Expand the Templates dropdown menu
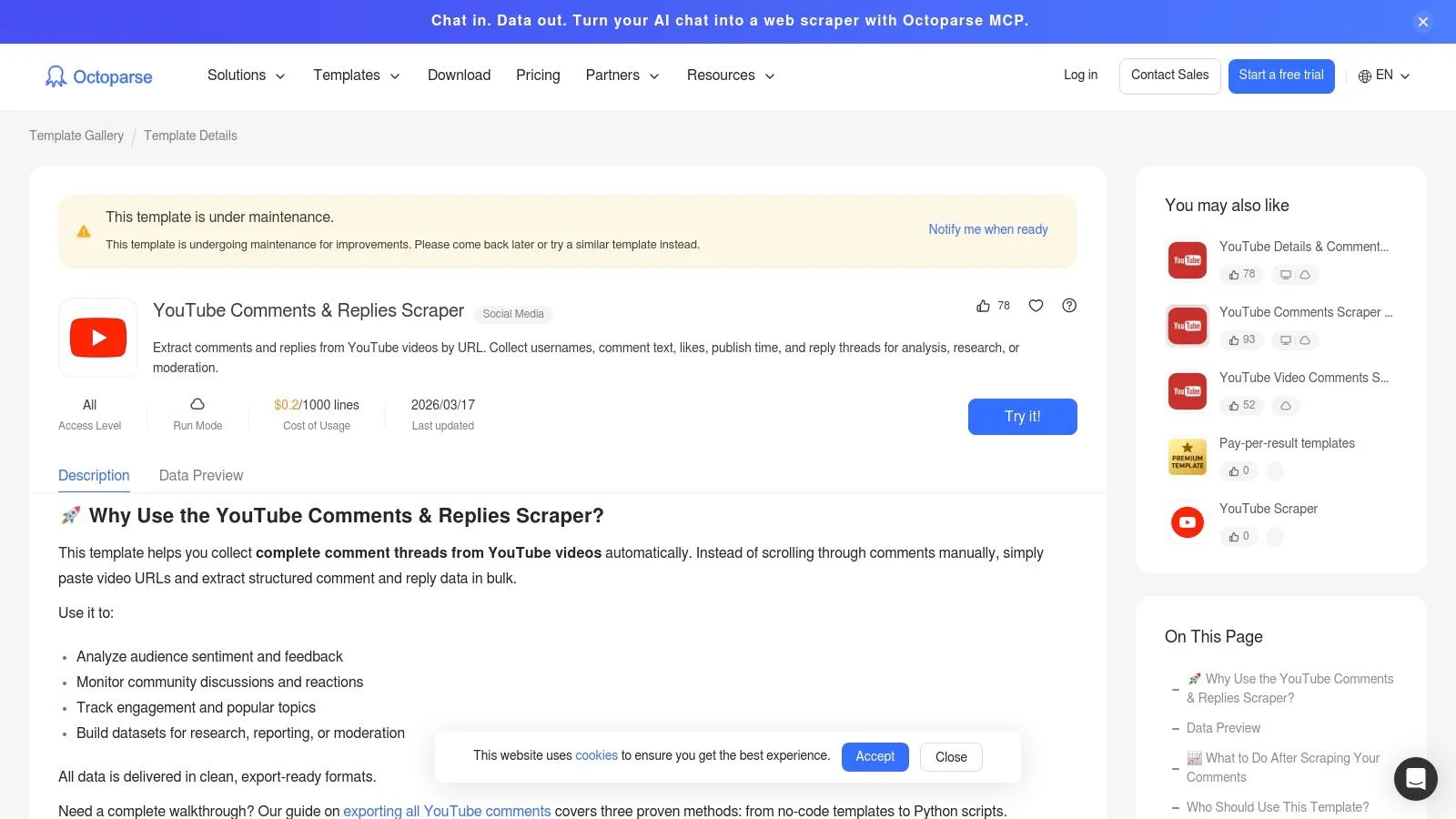This screenshot has width=1456, height=819. coord(356,76)
